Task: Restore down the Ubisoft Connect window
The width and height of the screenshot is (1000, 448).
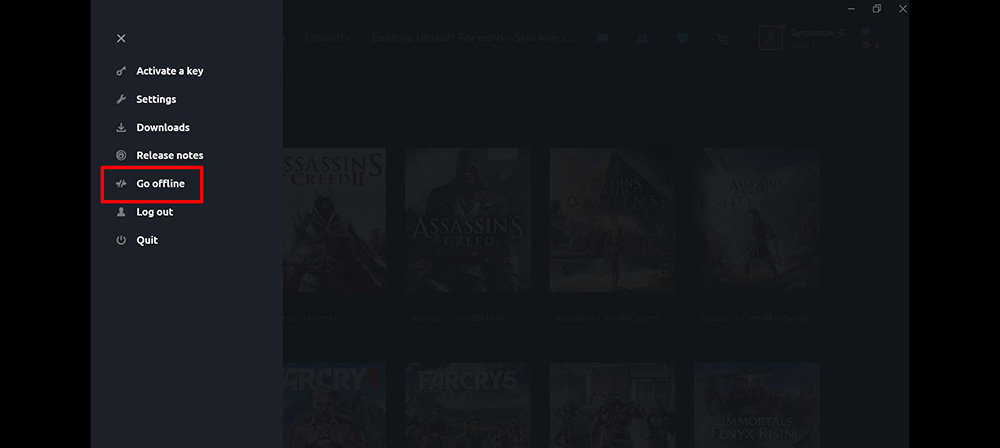Action: pyautogui.click(x=877, y=9)
